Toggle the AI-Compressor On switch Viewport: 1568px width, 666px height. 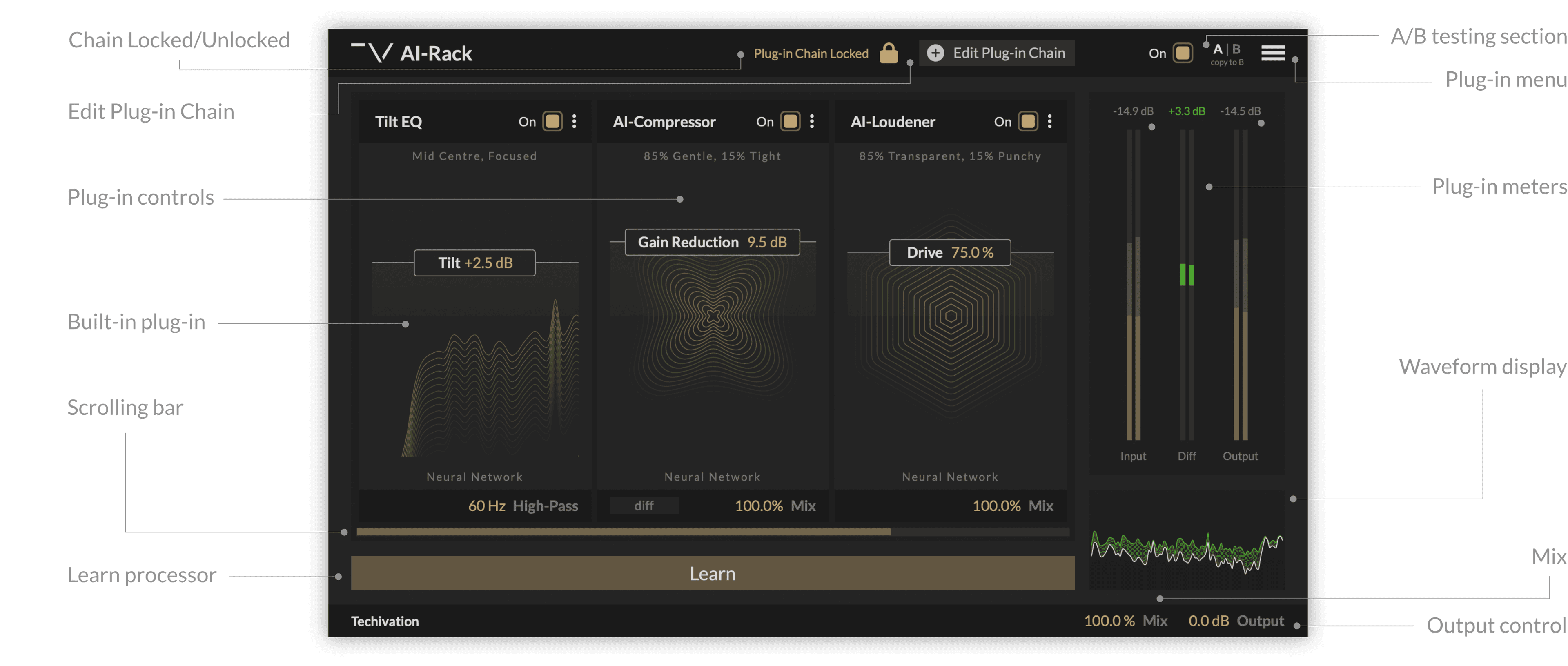point(791,121)
